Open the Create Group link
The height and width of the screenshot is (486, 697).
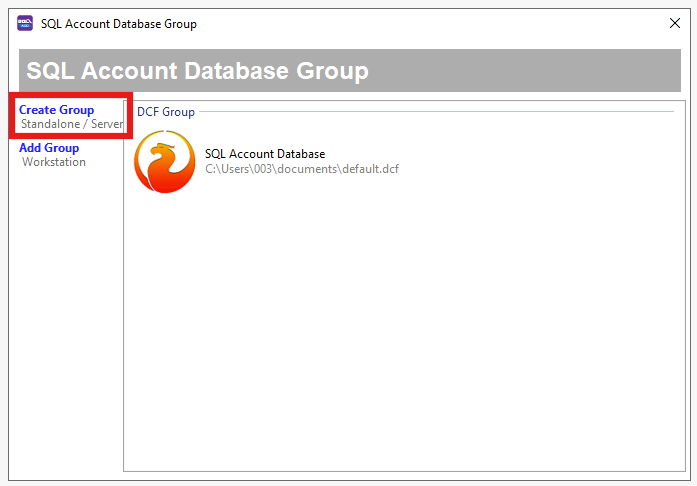(x=56, y=110)
